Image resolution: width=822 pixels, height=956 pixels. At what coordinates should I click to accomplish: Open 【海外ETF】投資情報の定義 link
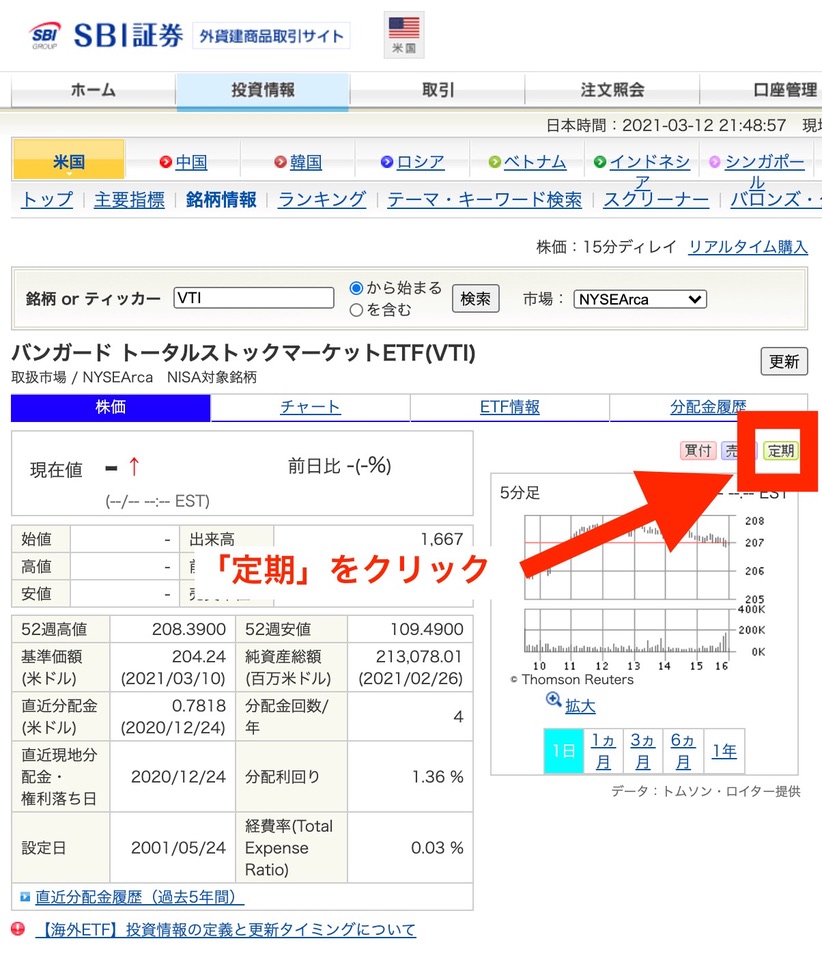[226, 930]
